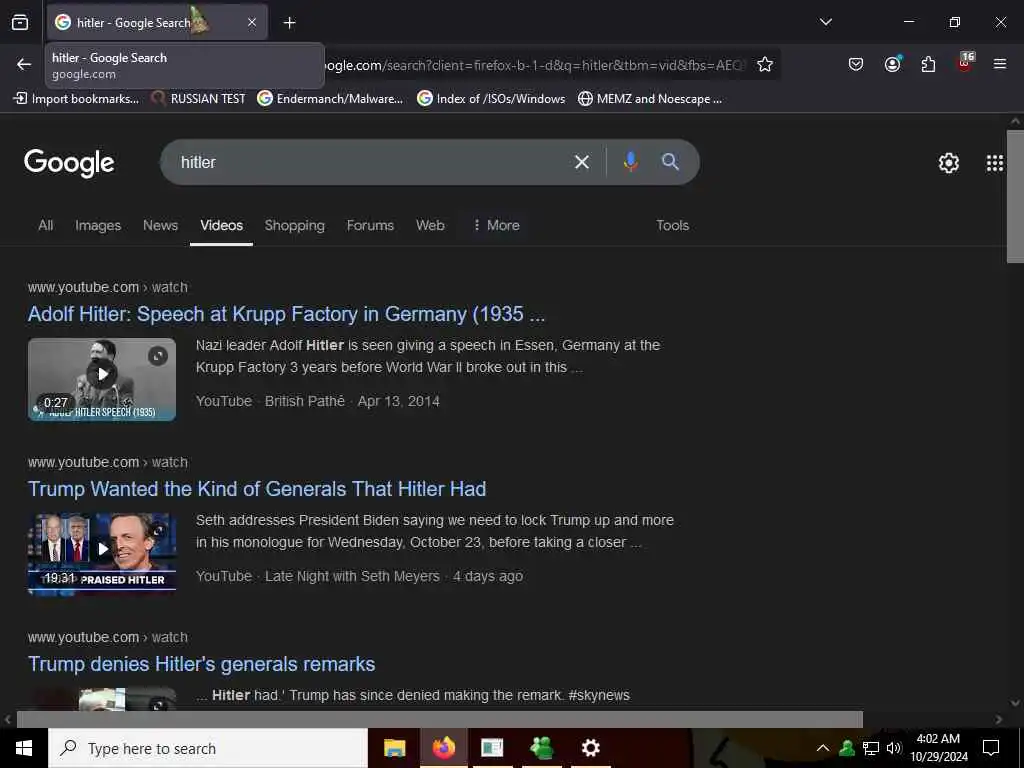
Task: Open the network icon in system tray
Action: [x=871, y=748]
